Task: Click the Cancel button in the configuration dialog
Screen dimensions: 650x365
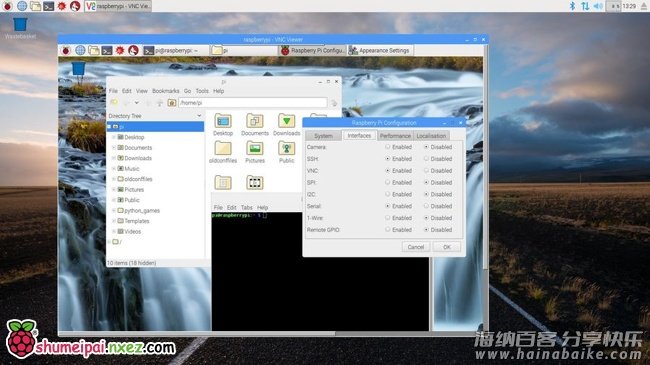Action: tap(415, 247)
